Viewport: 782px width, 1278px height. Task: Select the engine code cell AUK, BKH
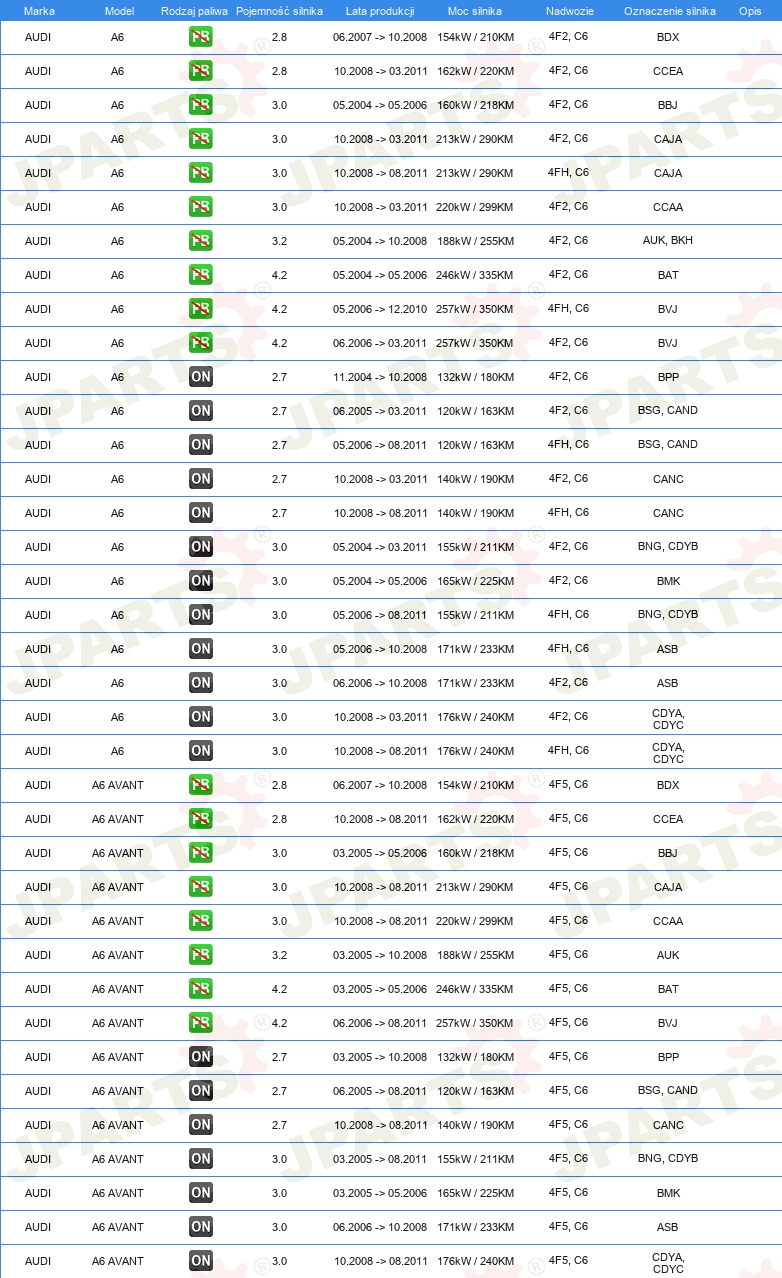click(x=668, y=241)
